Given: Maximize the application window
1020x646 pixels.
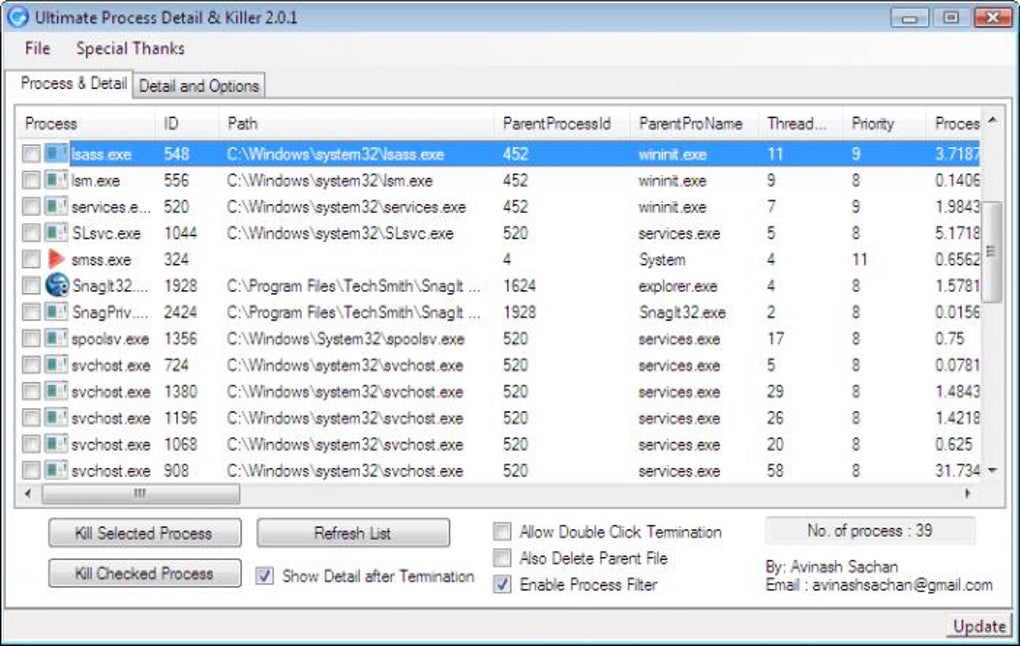Looking at the screenshot, I should pyautogui.click(x=950, y=18).
